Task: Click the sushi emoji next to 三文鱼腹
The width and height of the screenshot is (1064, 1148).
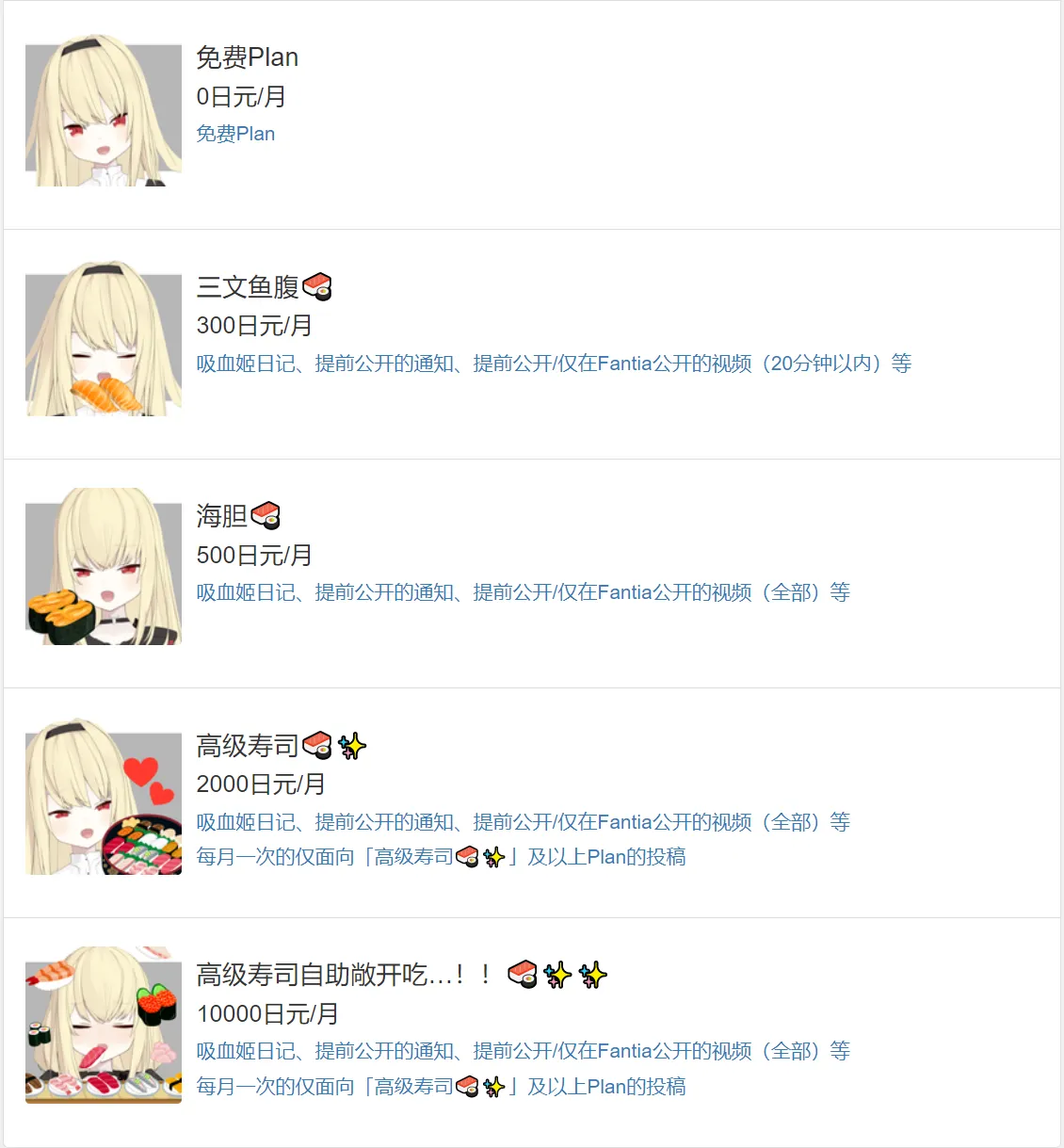Action: coord(317,286)
